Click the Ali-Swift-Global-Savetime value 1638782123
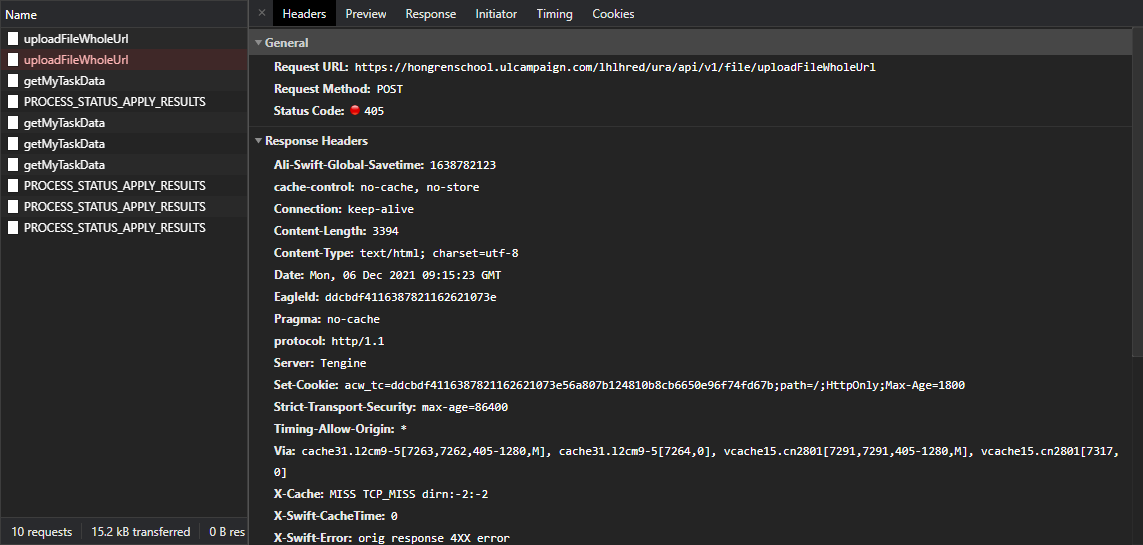This screenshot has width=1143, height=545. (x=463, y=165)
